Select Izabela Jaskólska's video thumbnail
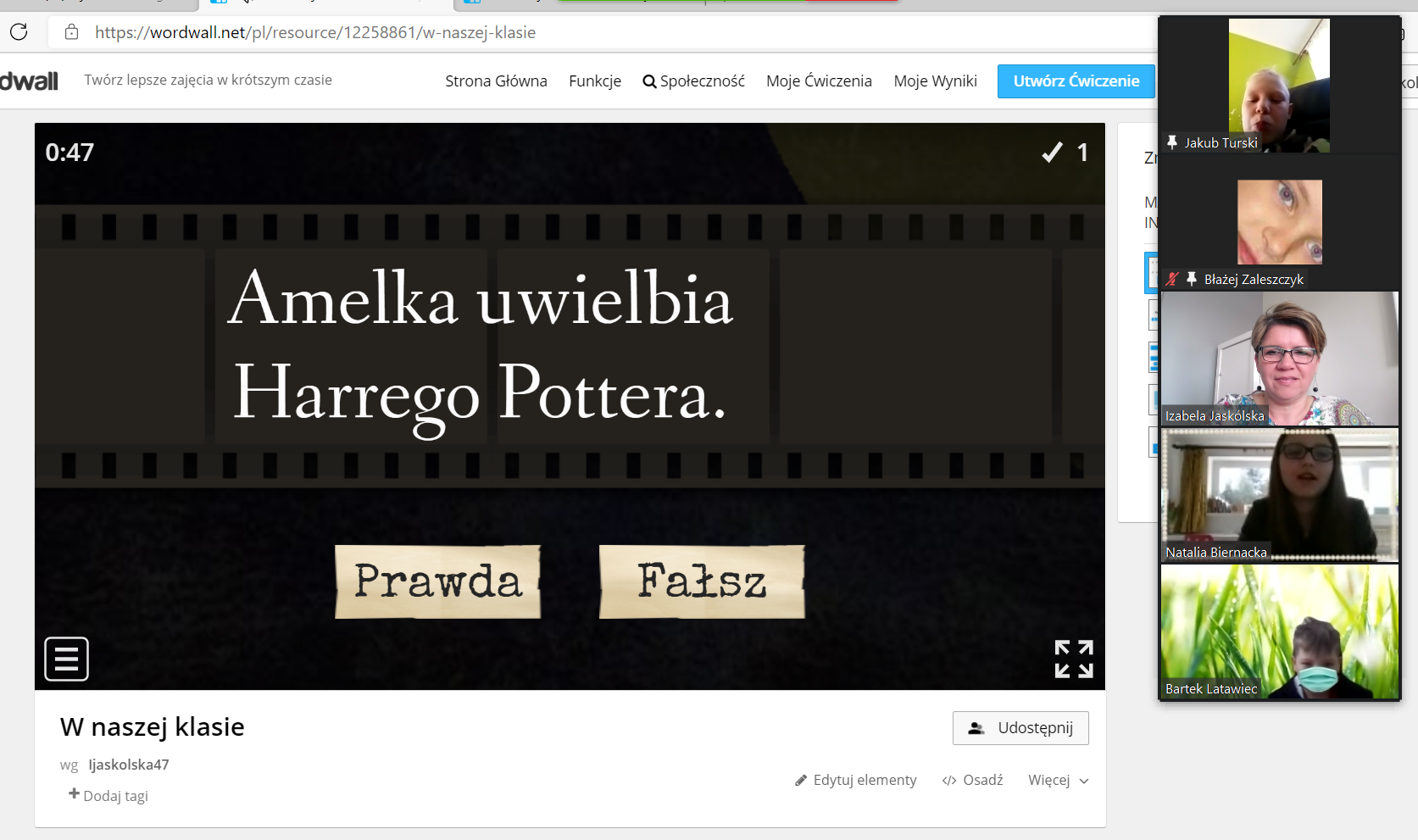Screen dimensions: 1418x840 [x=1279, y=359]
